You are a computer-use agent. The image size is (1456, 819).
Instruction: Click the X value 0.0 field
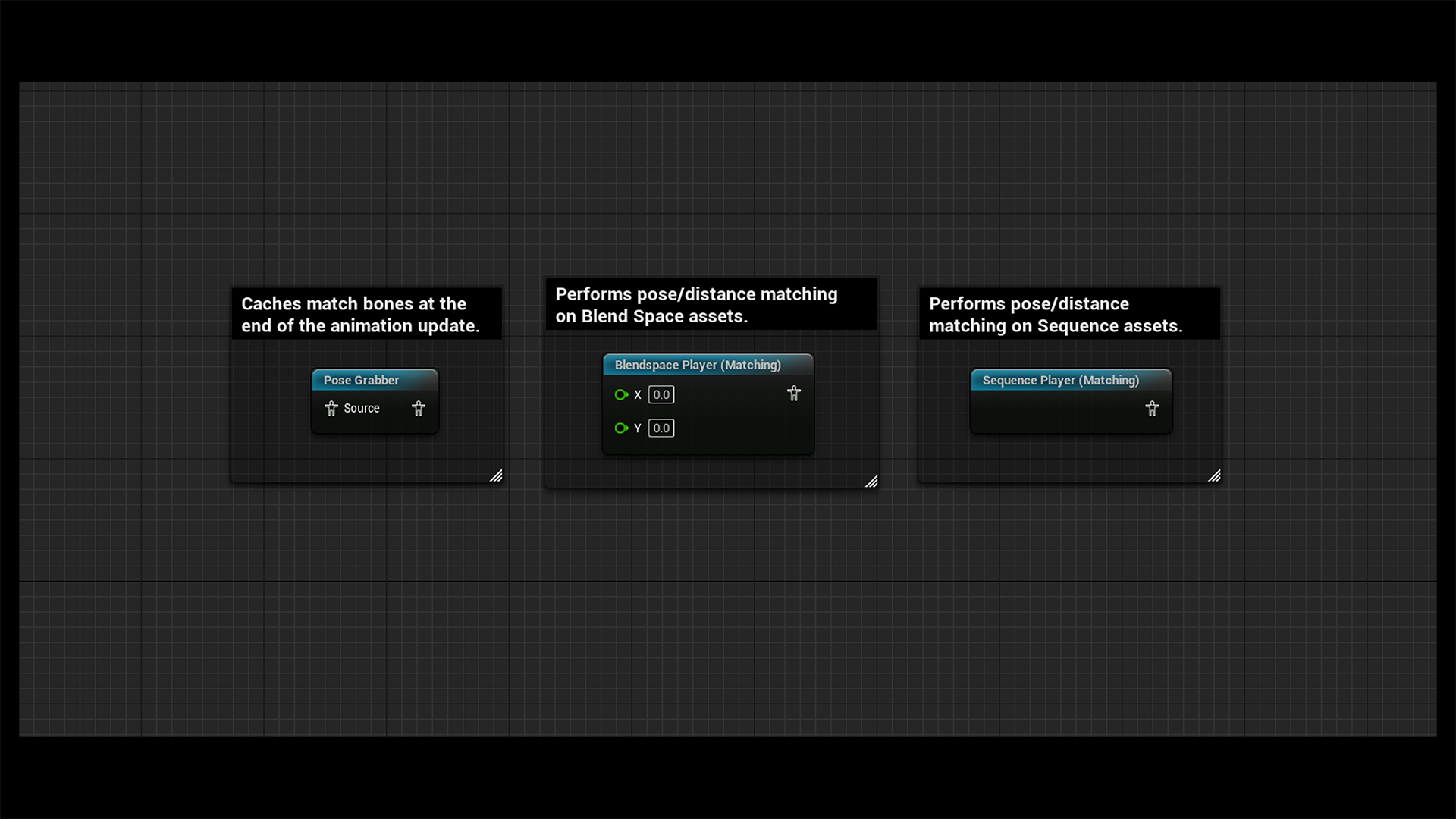click(x=661, y=394)
